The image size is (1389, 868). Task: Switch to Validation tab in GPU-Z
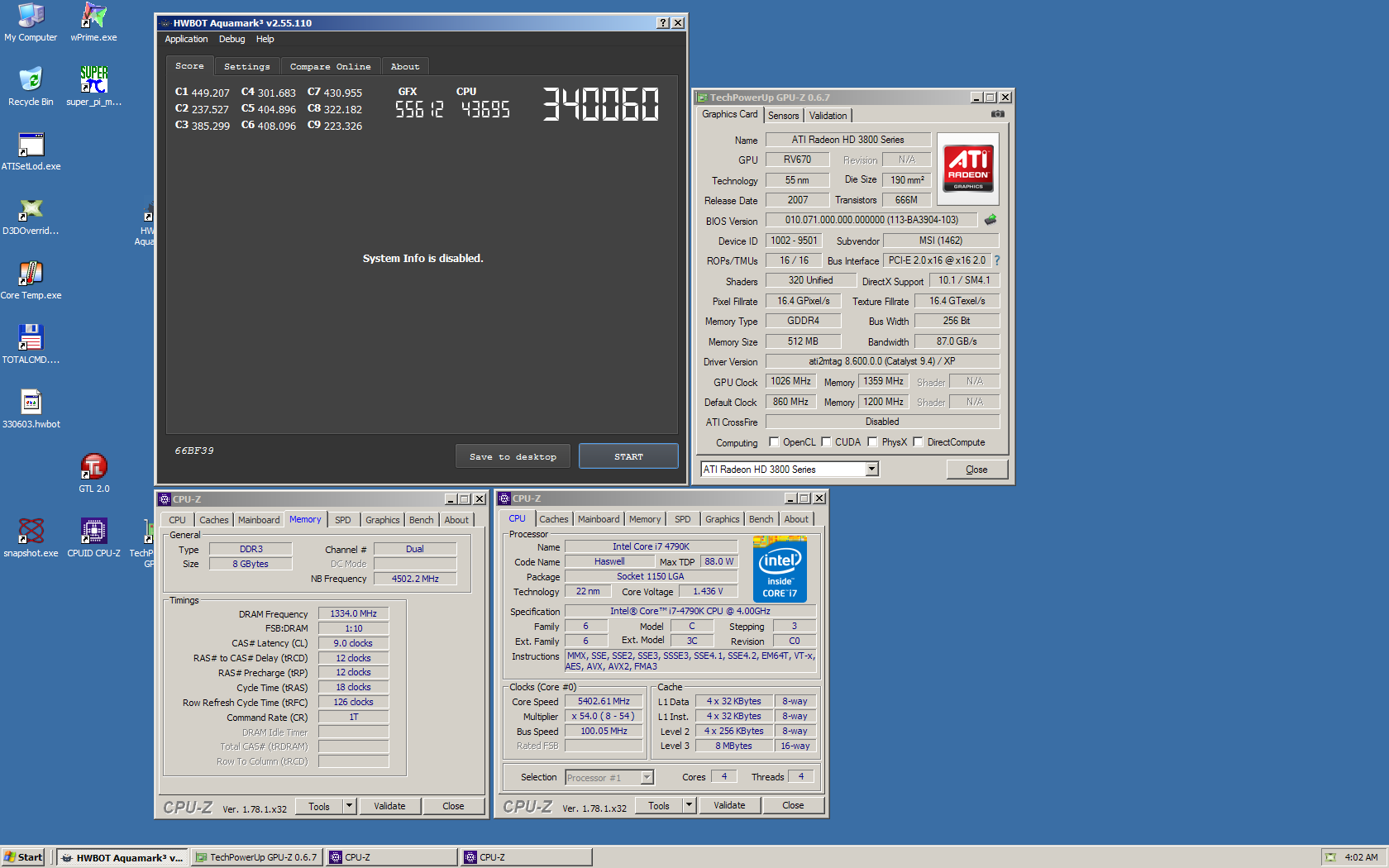click(828, 116)
